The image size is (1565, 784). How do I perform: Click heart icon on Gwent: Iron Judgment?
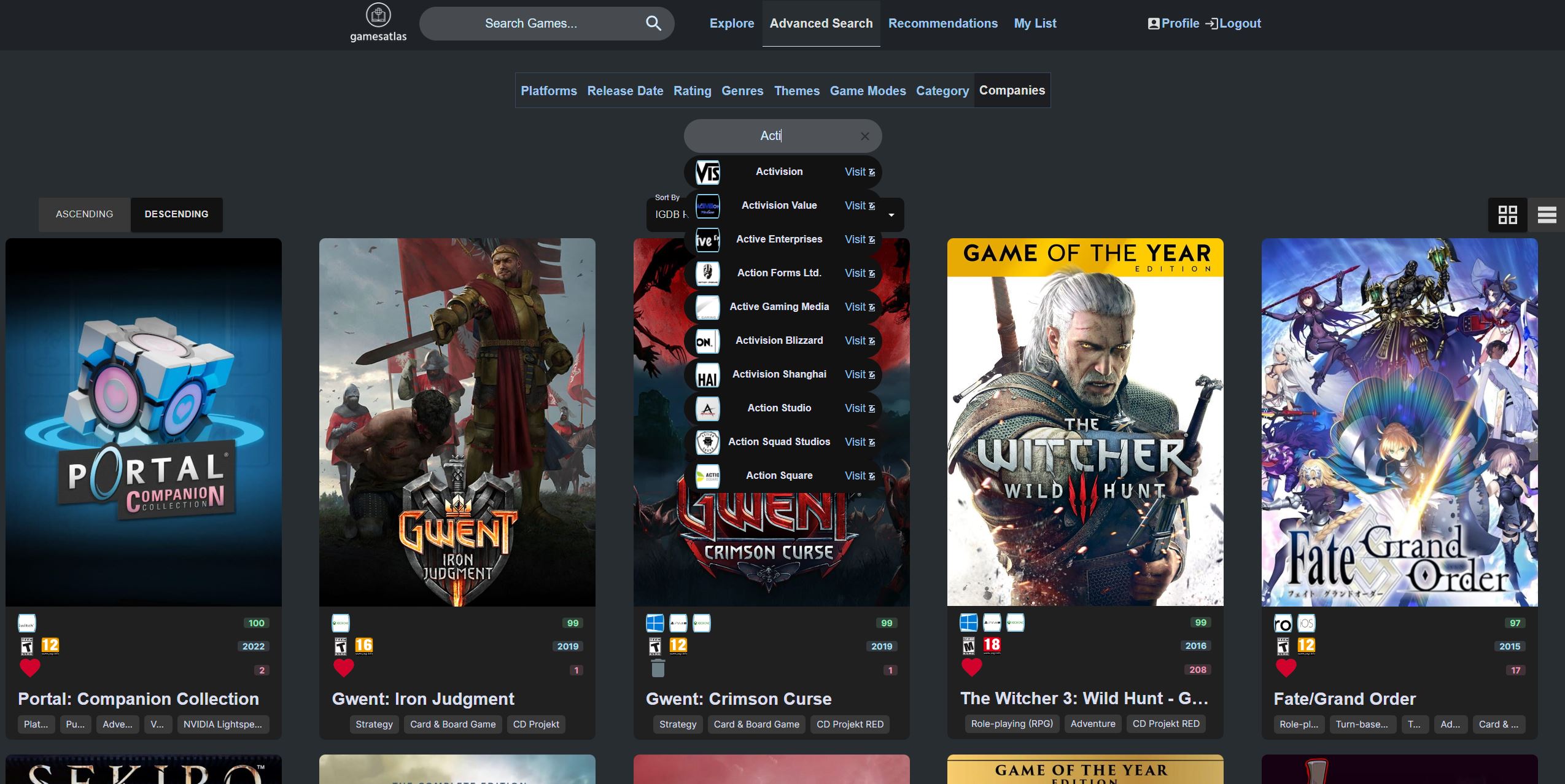point(343,668)
